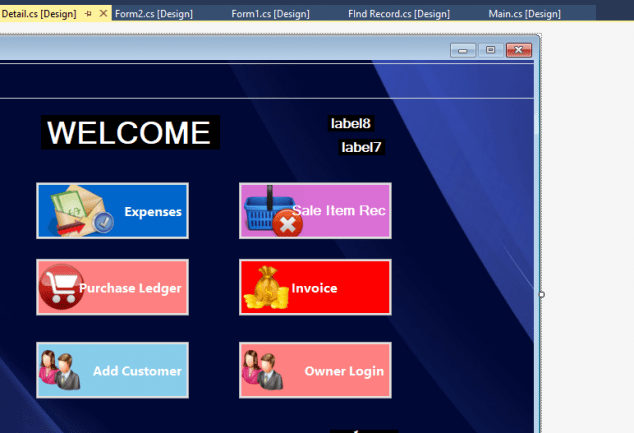This screenshot has width=634, height=433.
Task: Click the Owner Login button
Action: pos(315,370)
